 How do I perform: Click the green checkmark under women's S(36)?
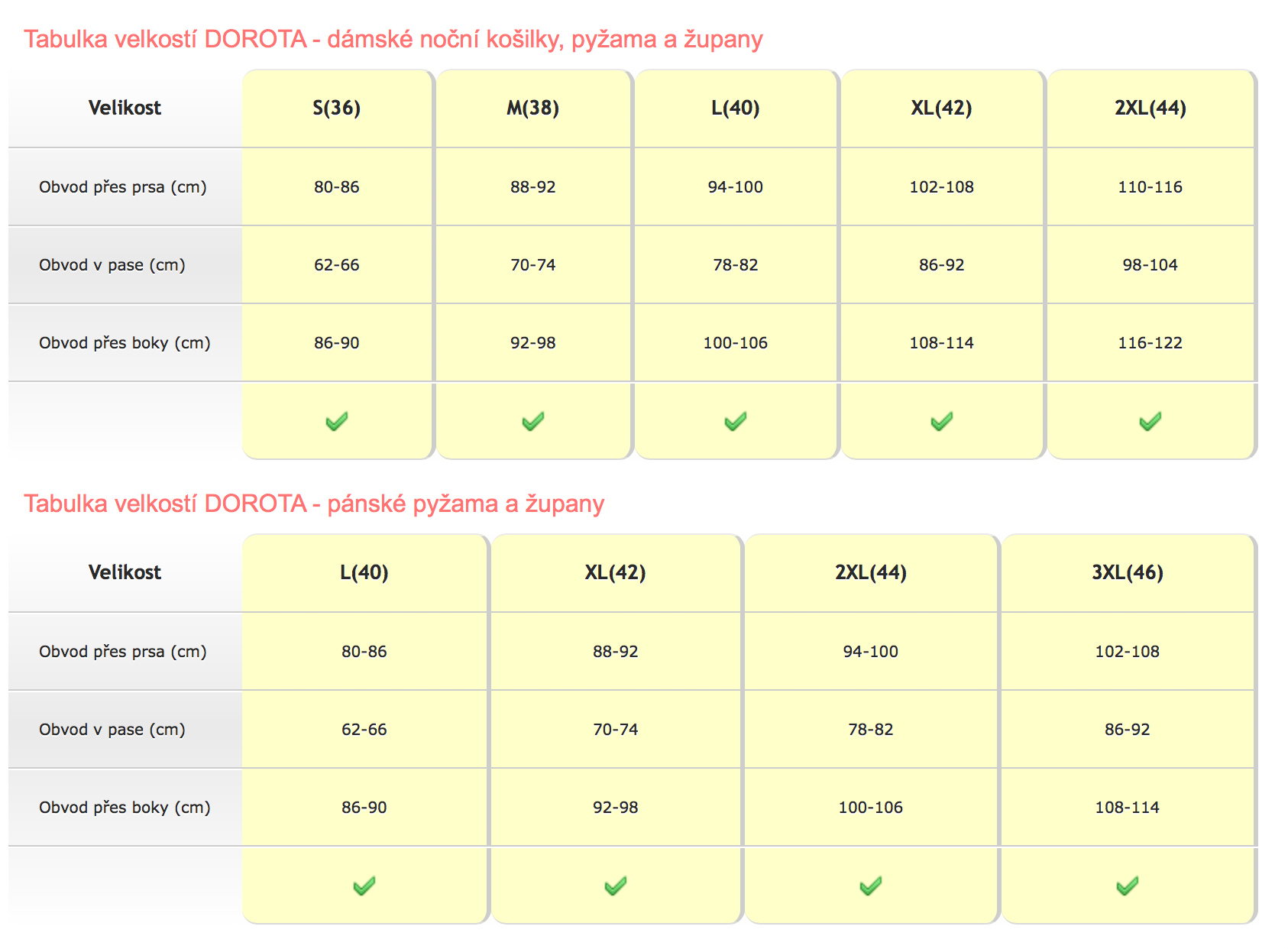point(337,422)
